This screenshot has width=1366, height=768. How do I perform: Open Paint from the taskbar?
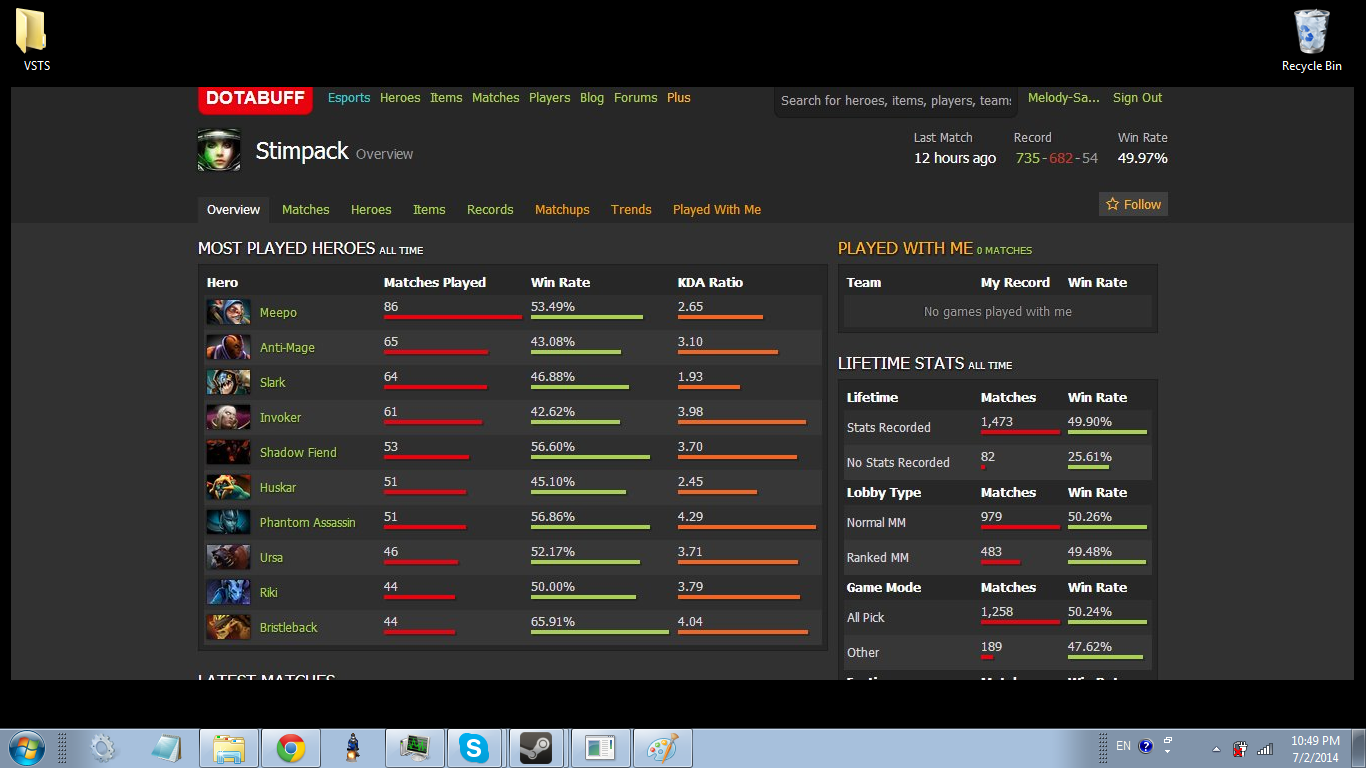(662, 748)
